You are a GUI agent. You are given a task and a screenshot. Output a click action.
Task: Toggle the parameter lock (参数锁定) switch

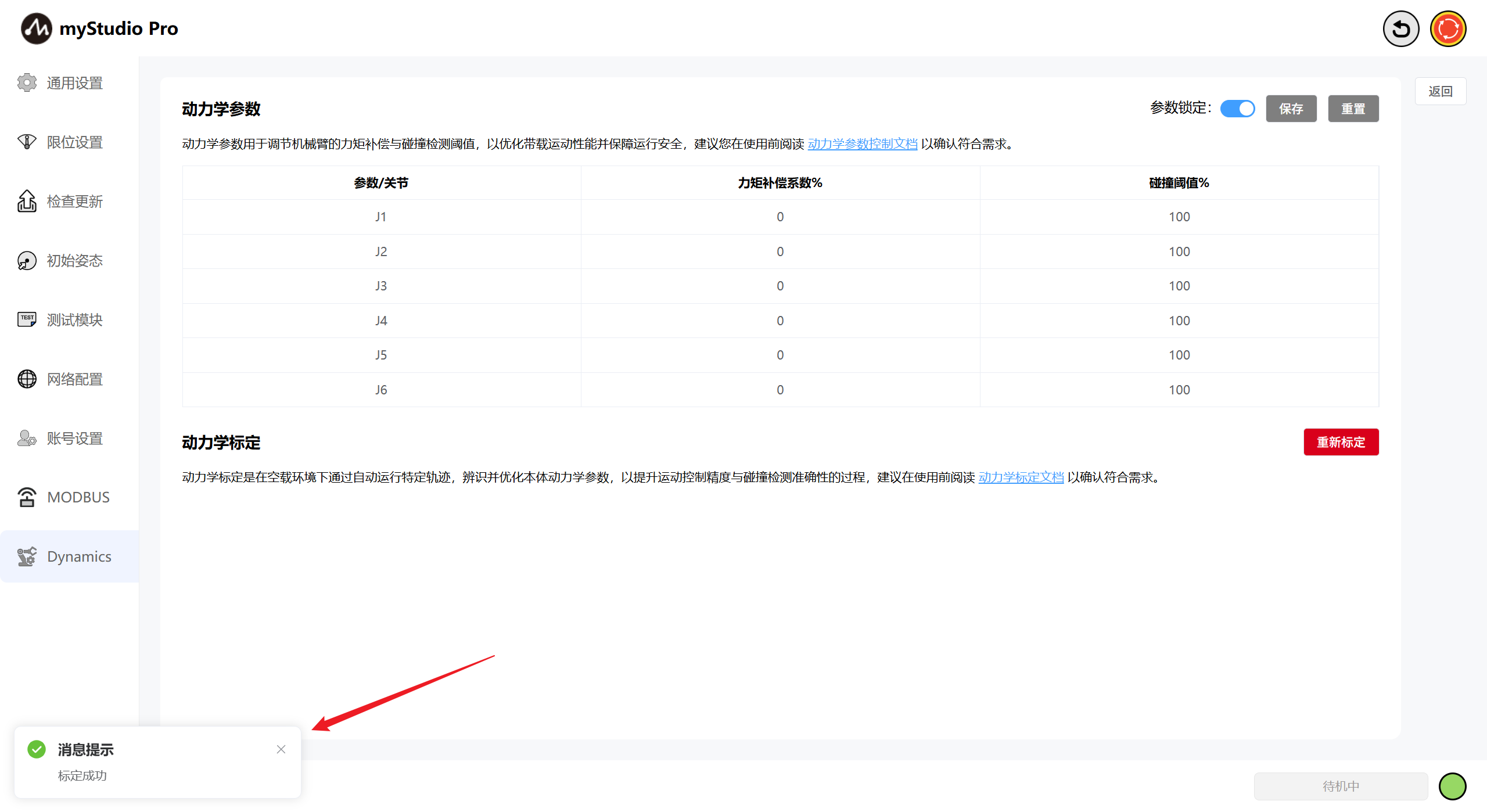[x=1237, y=109]
